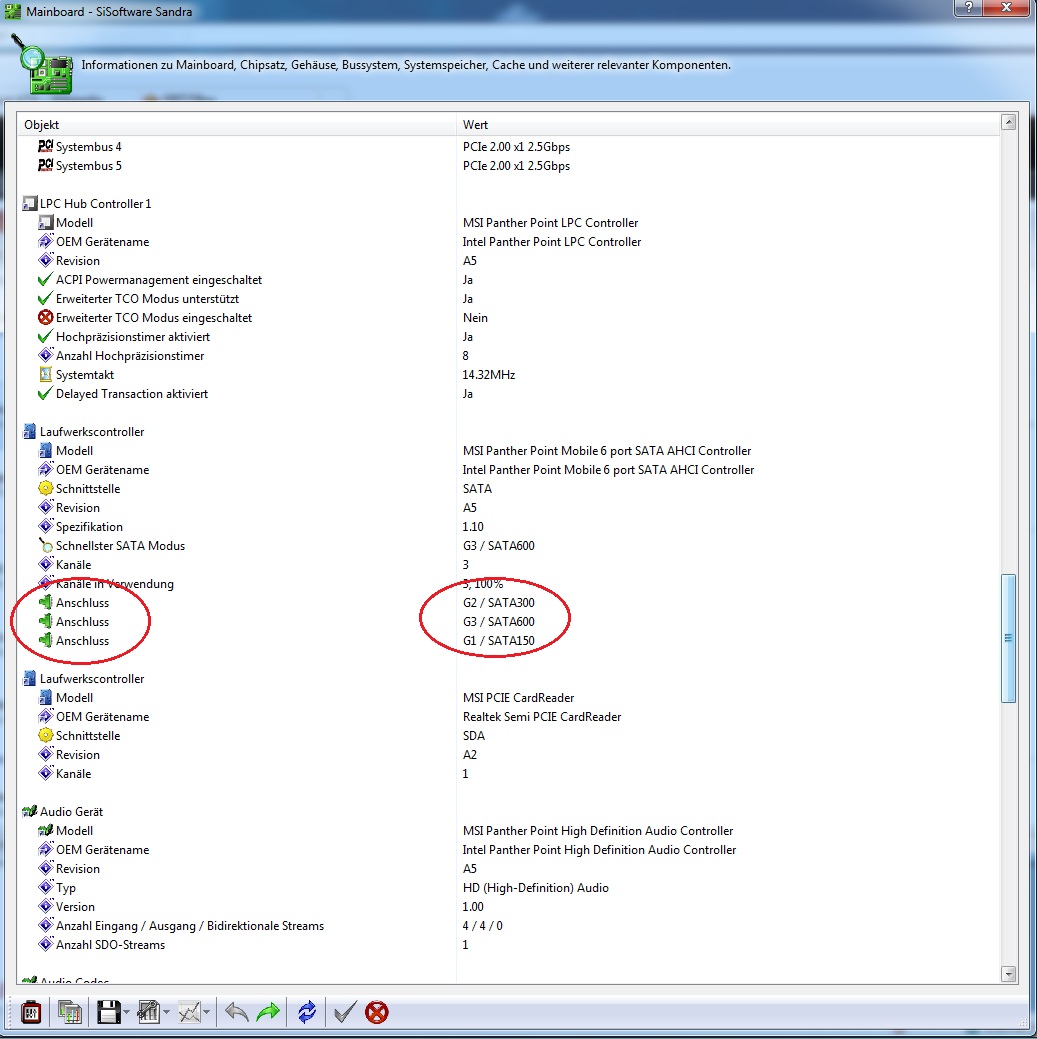Click the value A2 in Revision row
Screen dimensions: 1037x1039
pyautogui.click(x=470, y=755)
